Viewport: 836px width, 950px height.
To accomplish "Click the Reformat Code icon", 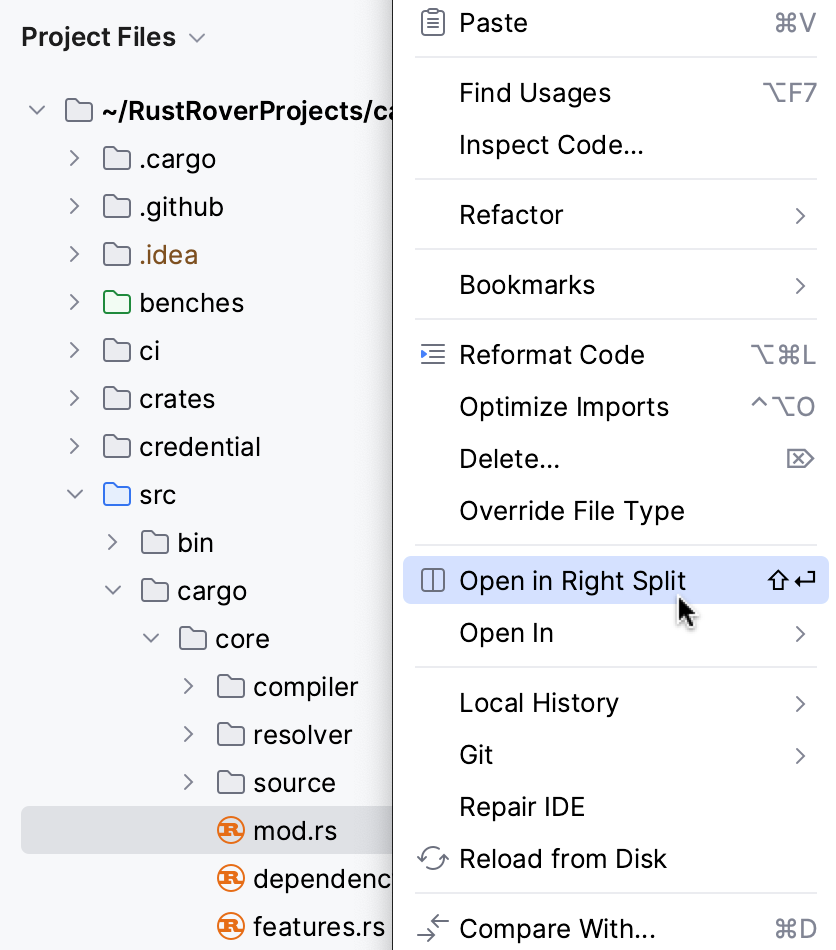I will (432, 355).
